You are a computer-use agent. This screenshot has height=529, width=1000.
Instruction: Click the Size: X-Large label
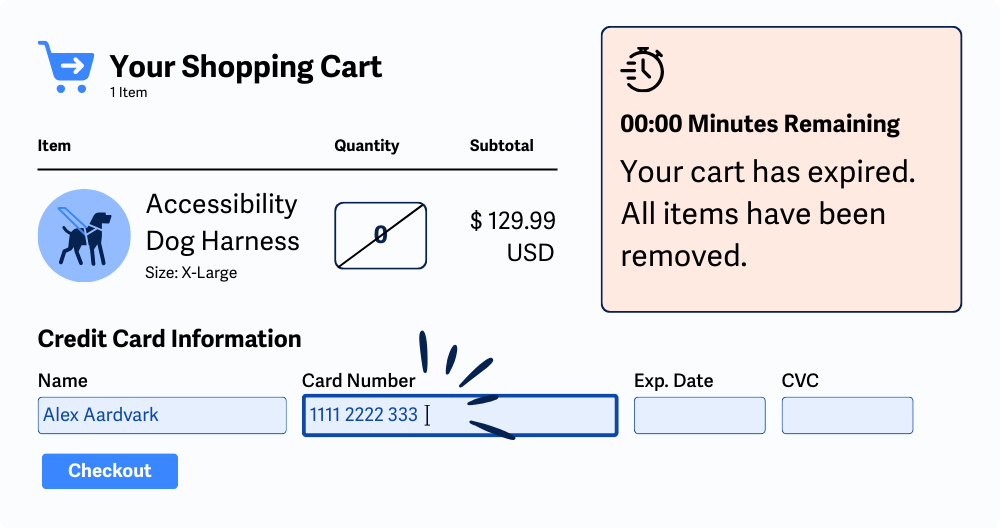[x=191, y=272]
